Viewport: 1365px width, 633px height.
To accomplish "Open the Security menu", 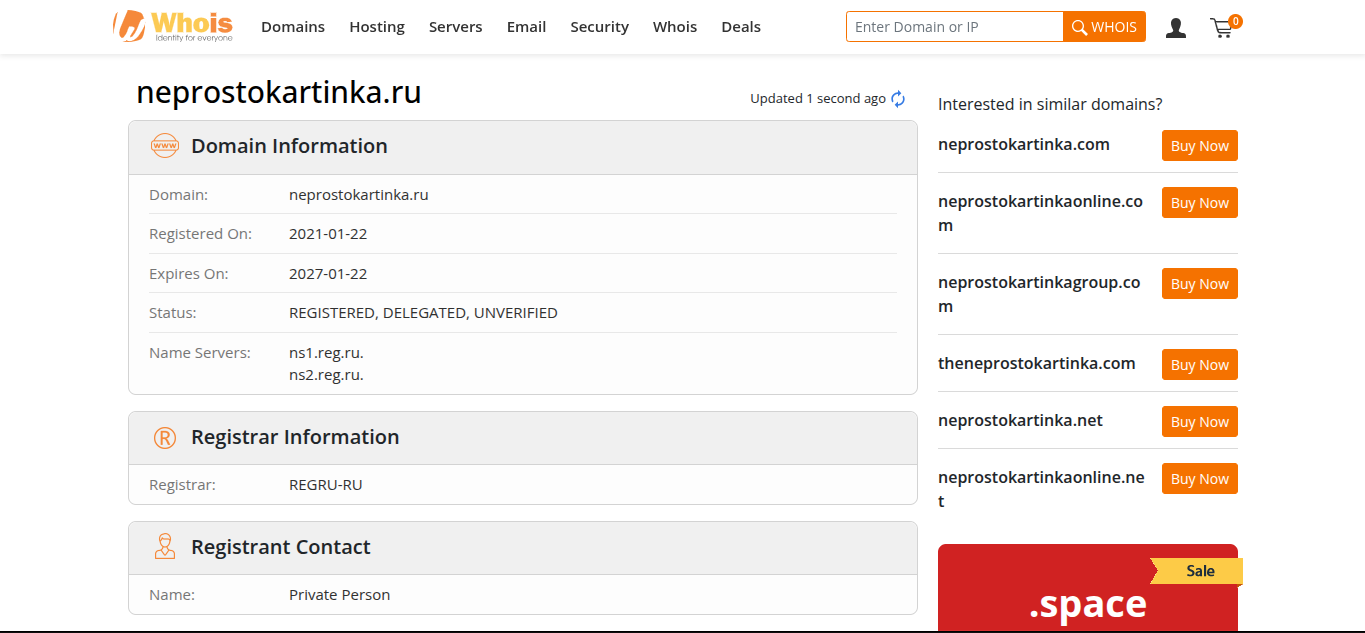I will pyautogui.click(x=599, y=27).
